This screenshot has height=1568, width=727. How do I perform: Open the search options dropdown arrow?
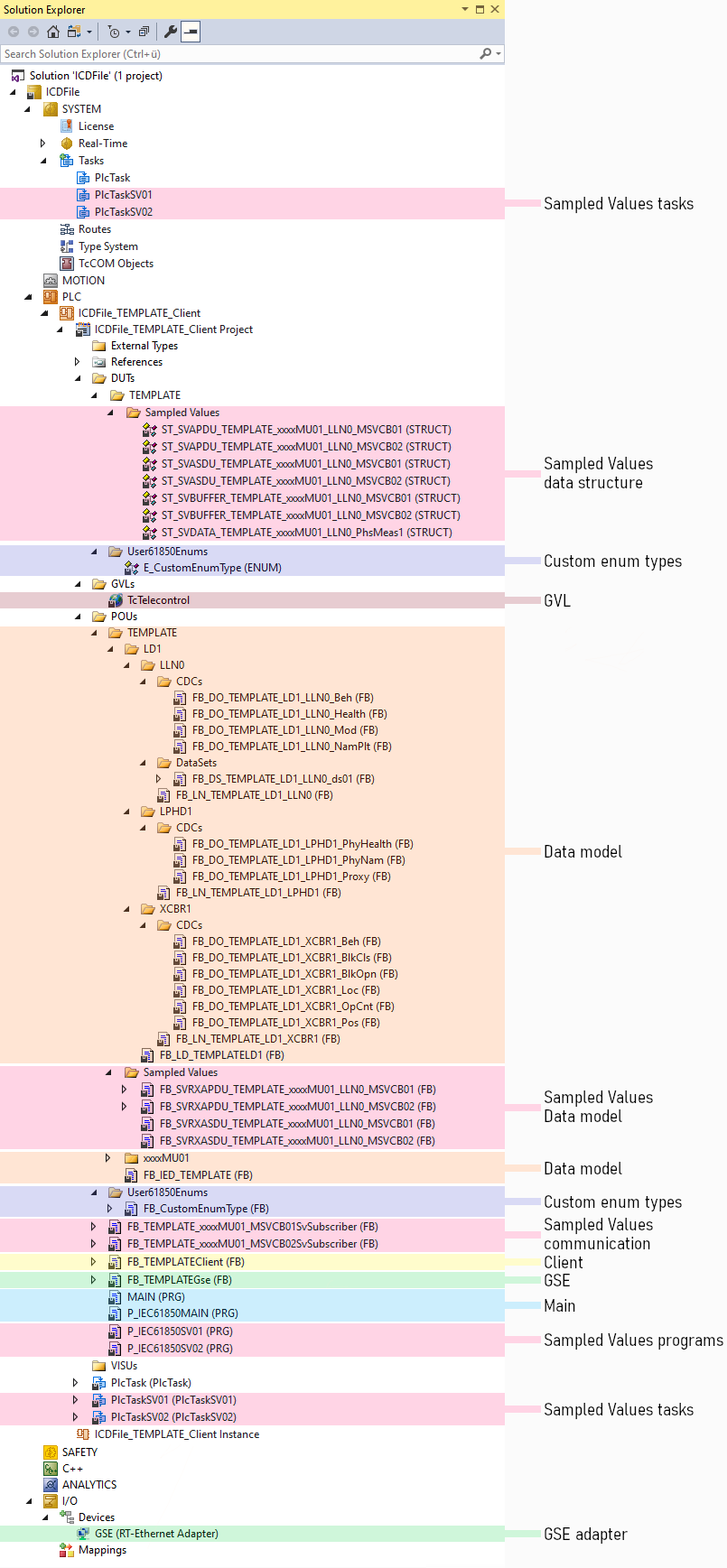point(498,54)
